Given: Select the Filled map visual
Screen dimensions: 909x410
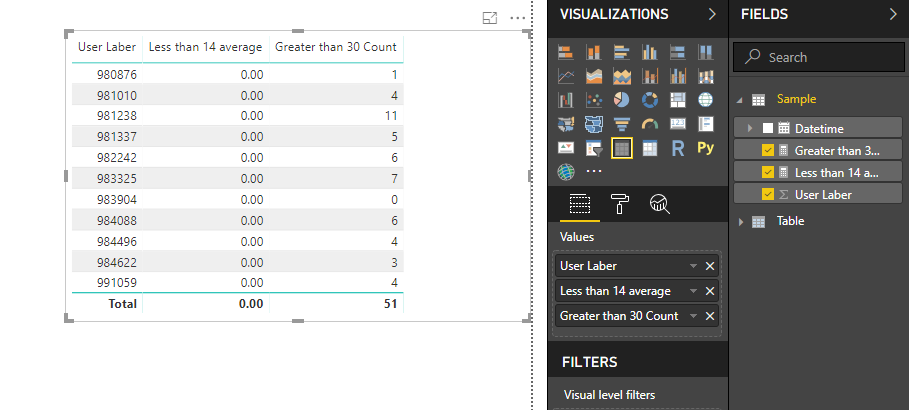Looking at the screenshot, I should pyautogui.click(x=566, y=124).
